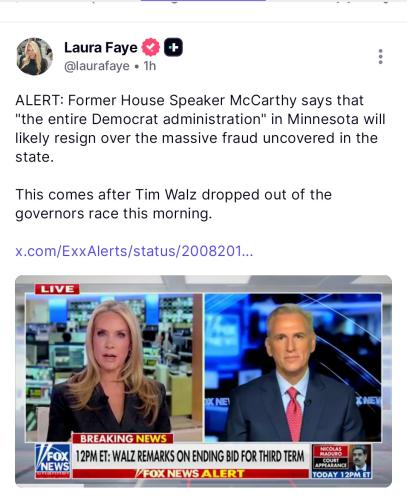
Task: Click the Fox News logo in image
Action: (53, 461)
